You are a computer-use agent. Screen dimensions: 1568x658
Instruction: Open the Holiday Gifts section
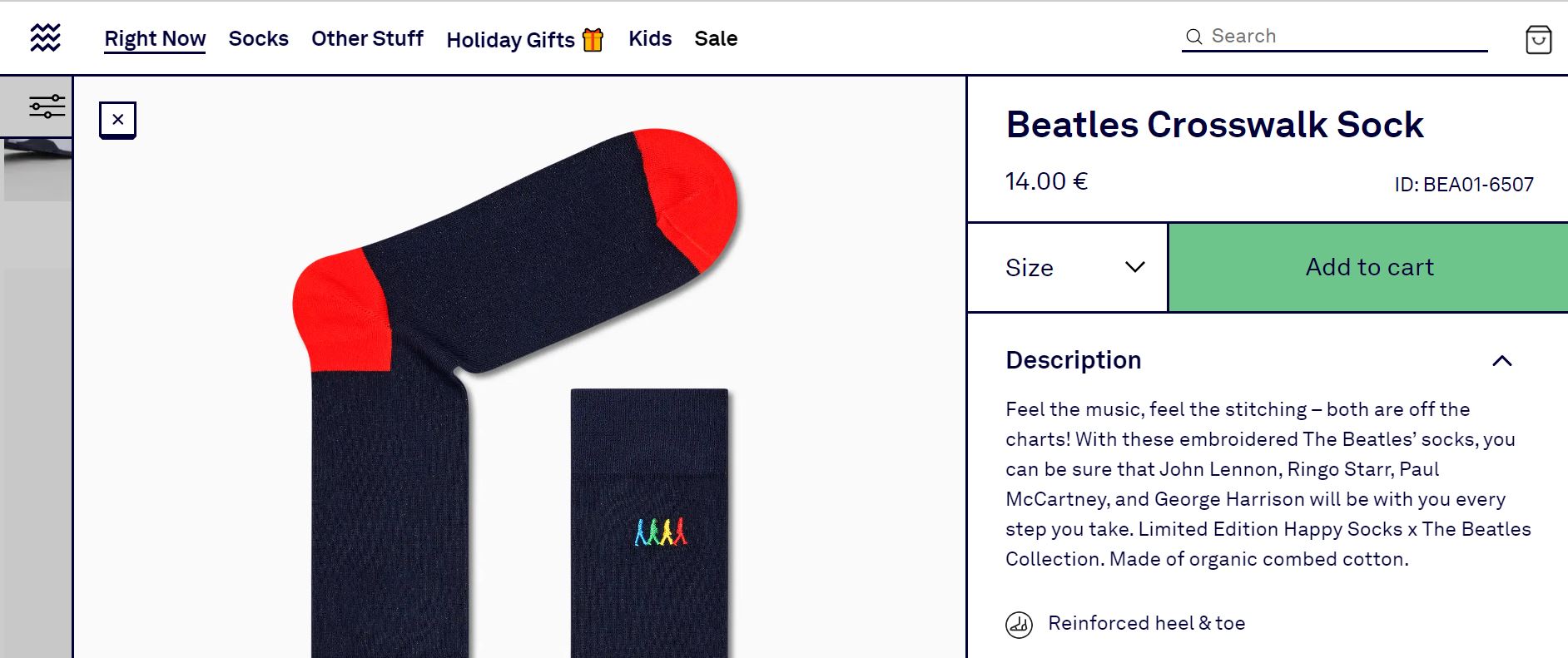coord(524,40)
